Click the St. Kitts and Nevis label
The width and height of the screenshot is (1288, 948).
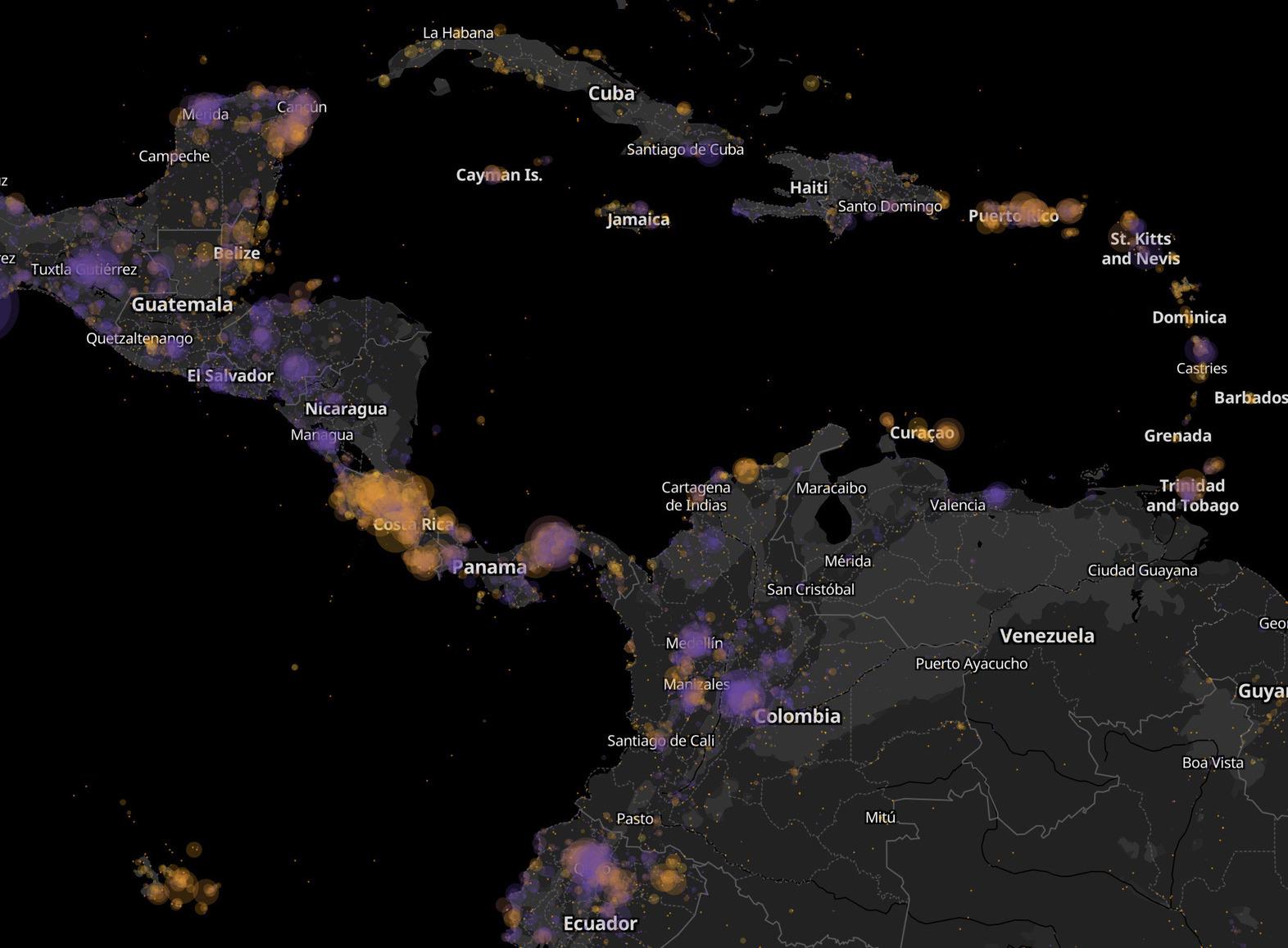(1141, 248)
